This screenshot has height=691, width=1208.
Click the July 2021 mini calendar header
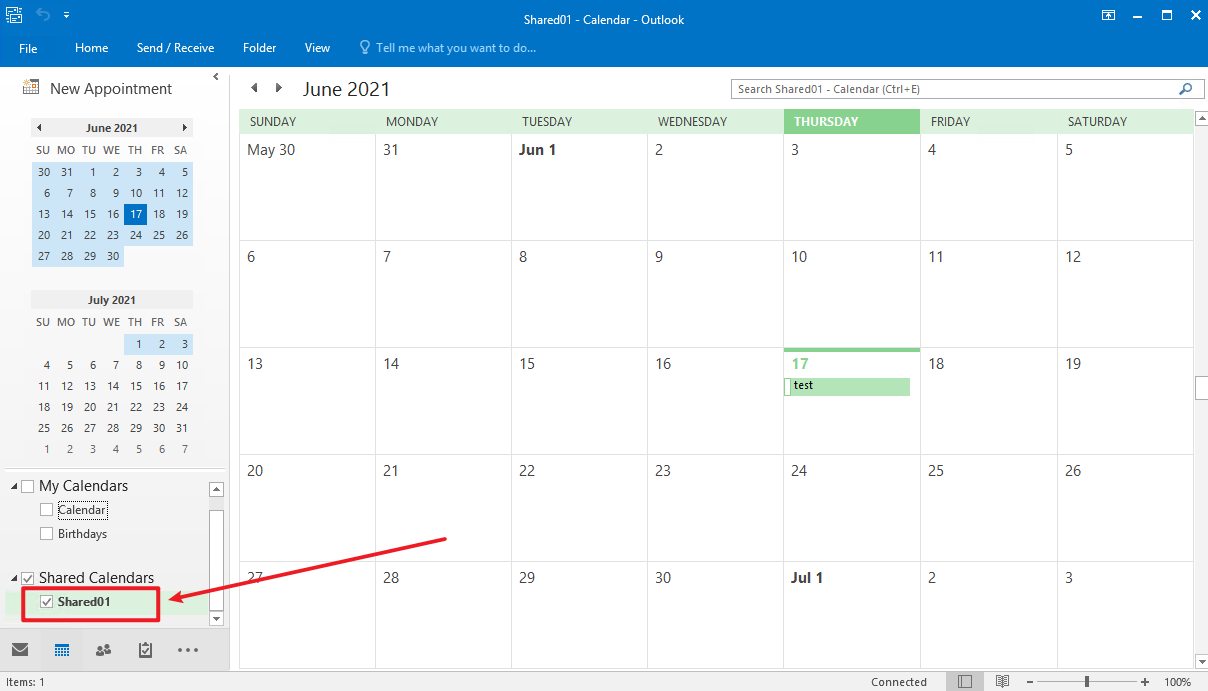(112, 300)
